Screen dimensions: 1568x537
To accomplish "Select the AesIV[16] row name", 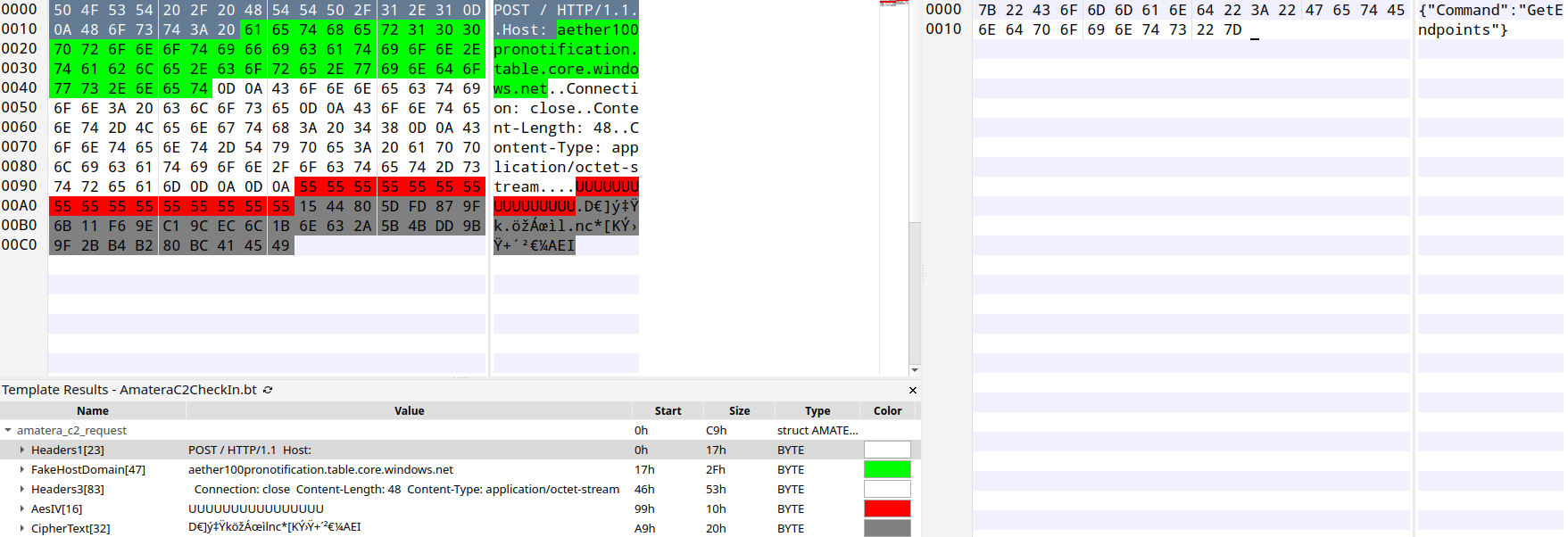I will tap(56, 508).
